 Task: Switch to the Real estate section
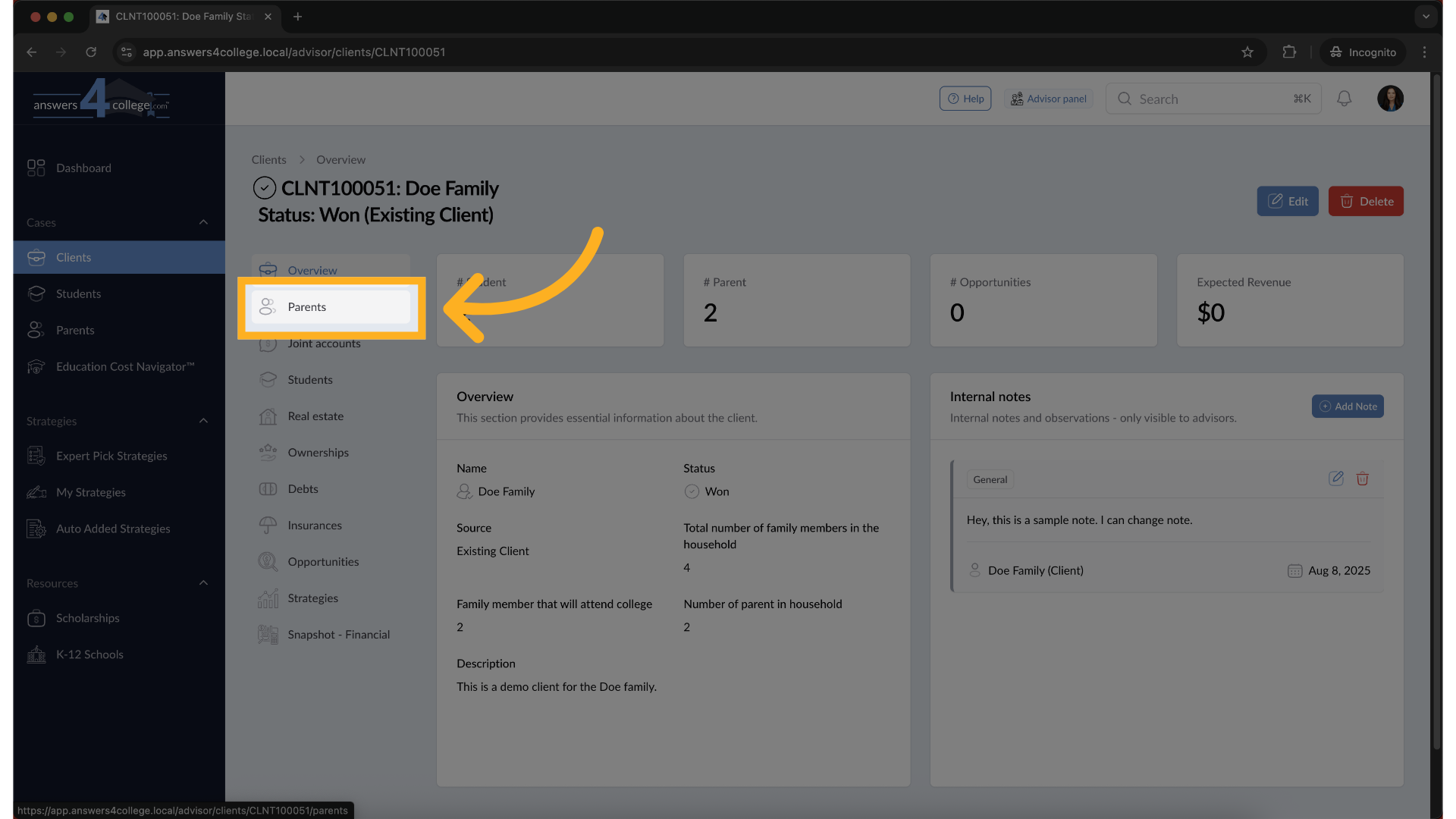[x=315, y=416]
